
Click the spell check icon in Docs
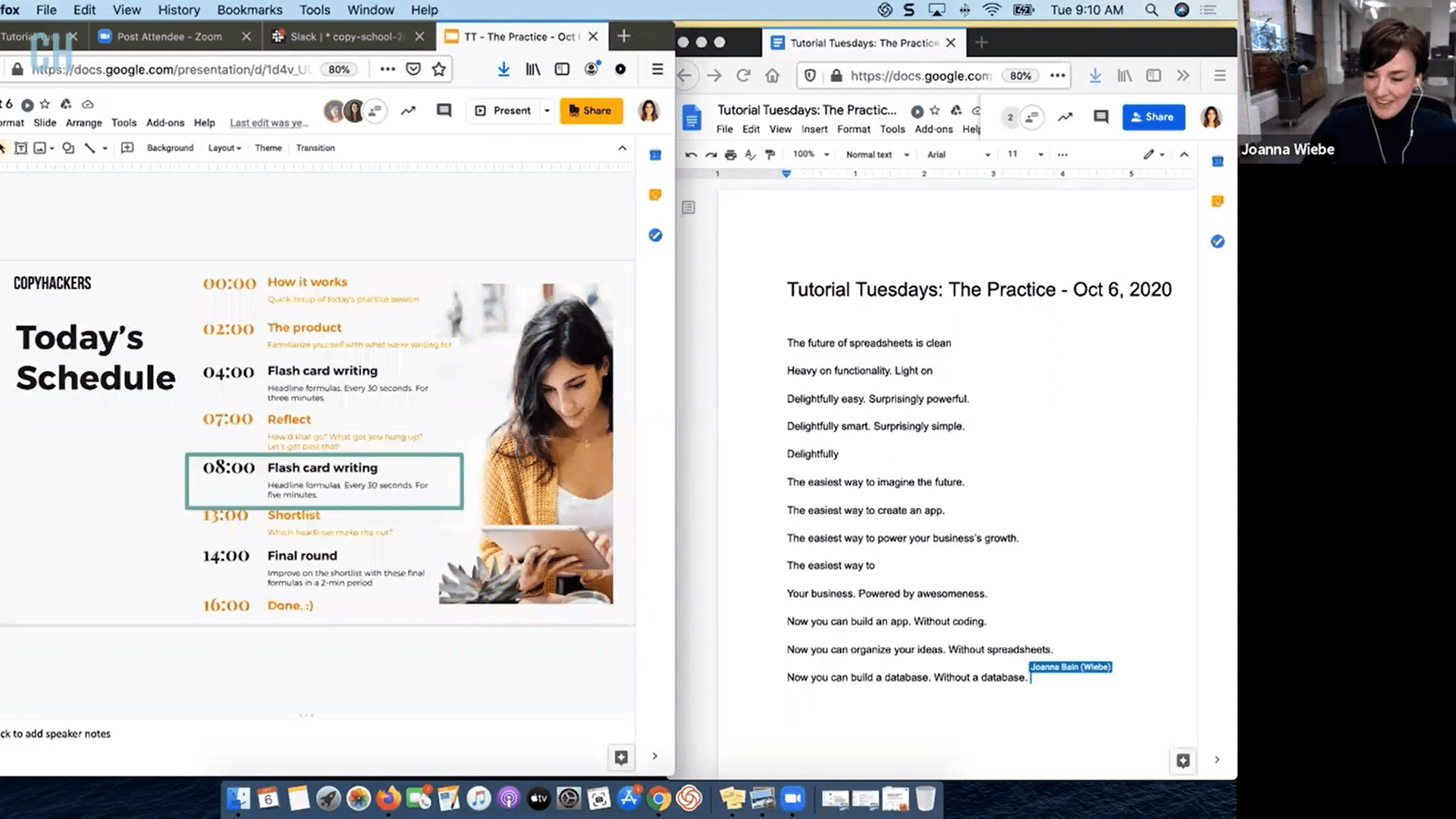750,155
